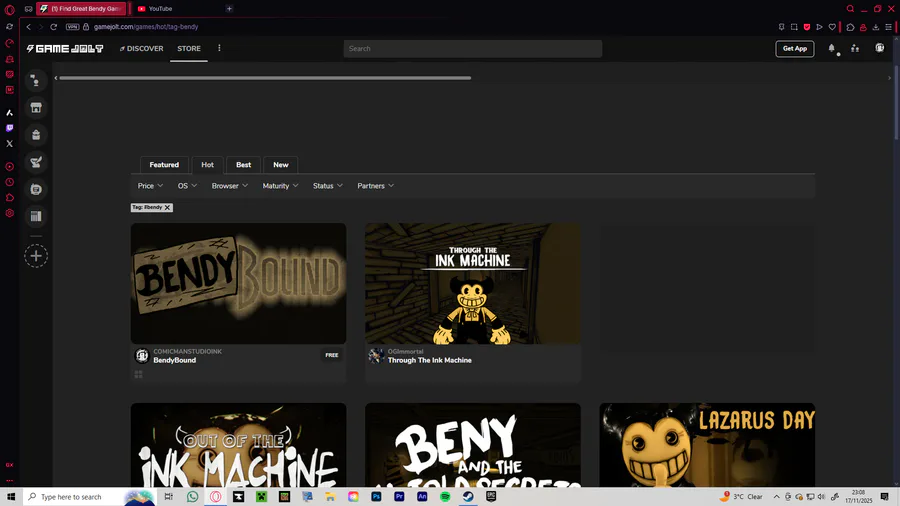Open the library icon in the Game Jolt sidebar
The width and height of the screenshot is (900, 506).
click(x=36, y=216)
